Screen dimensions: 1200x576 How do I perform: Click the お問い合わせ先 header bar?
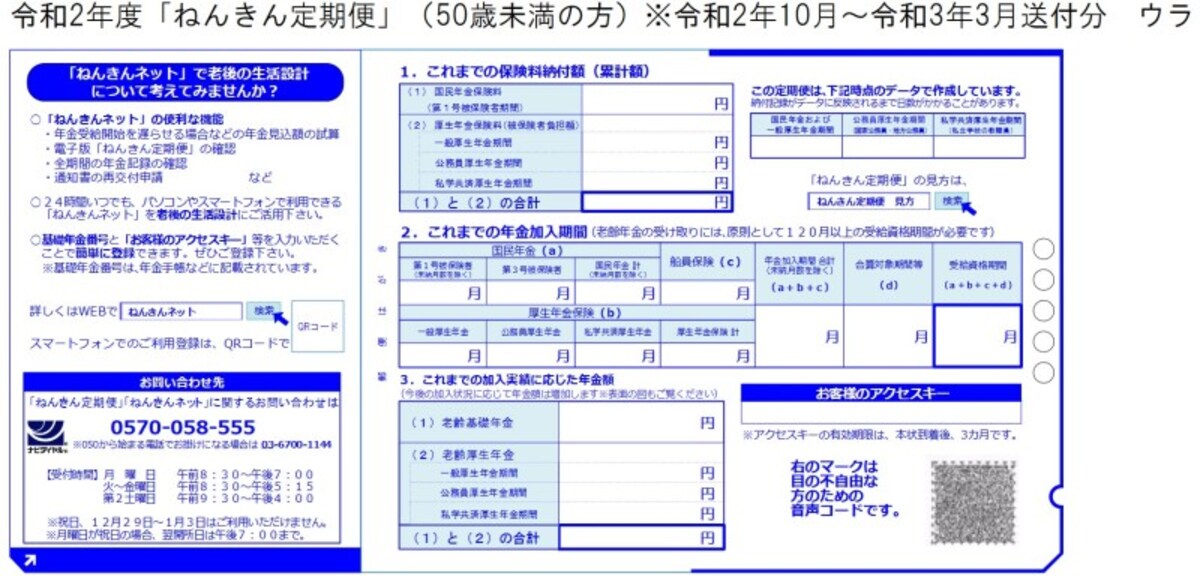click(183, 382)
